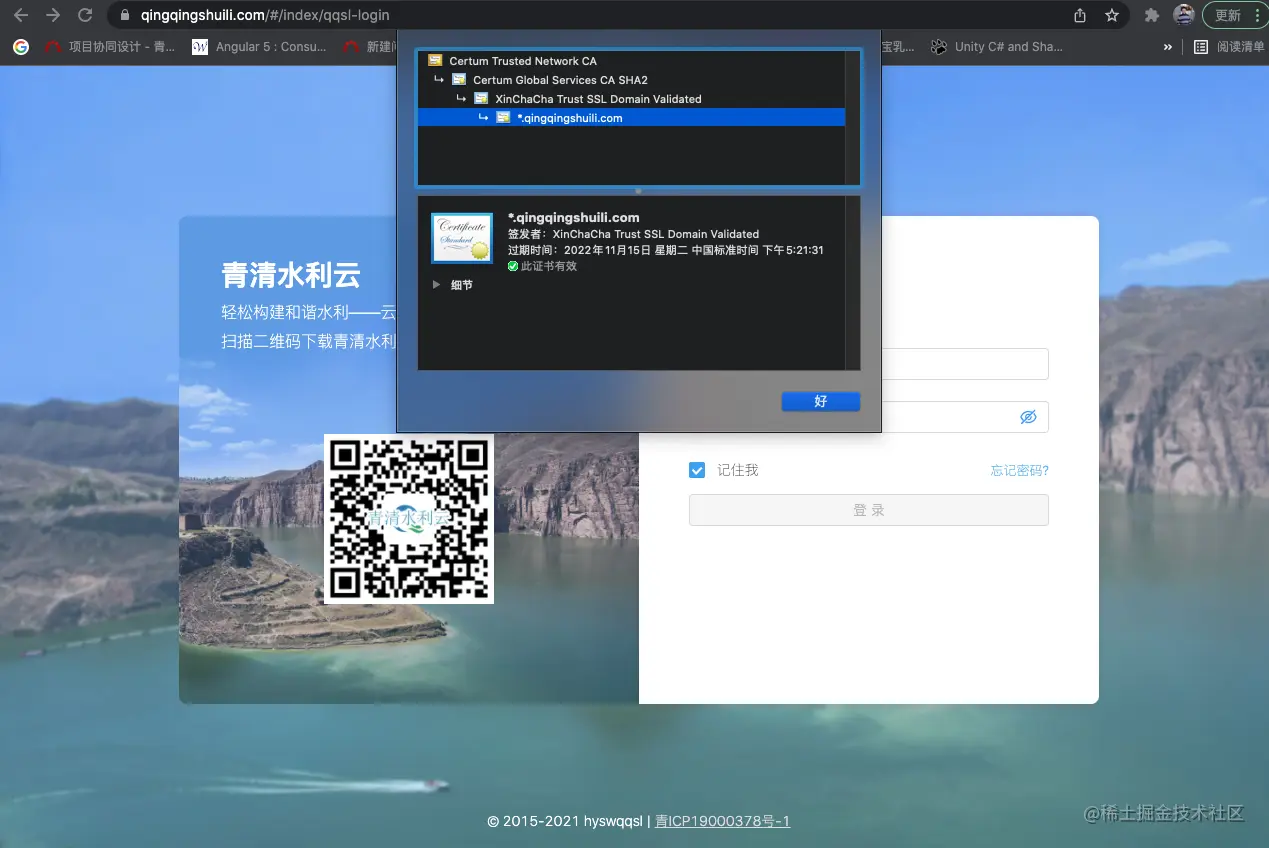Bookmark this page with the star icon
The image size is (1269, 848).
tap(1111, 15)
